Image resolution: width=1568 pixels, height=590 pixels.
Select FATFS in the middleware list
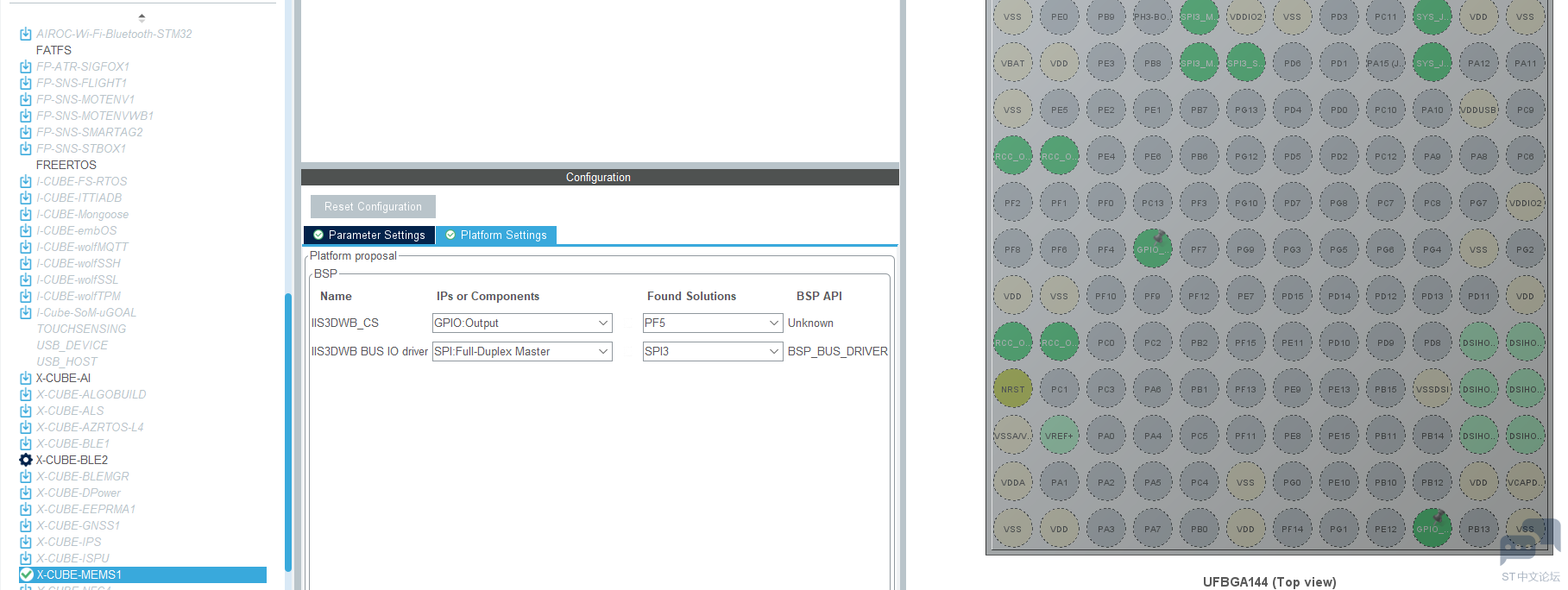(54, 50)
